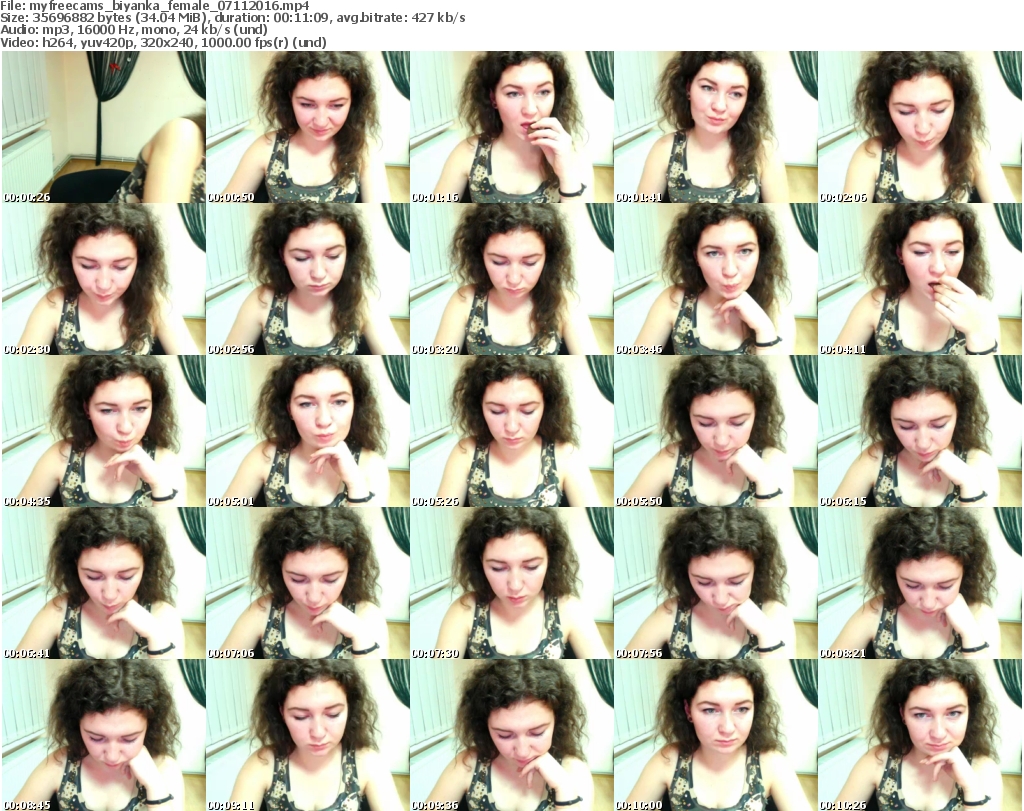Select the thumbnail stamped 00:01:41
The width and height of the screenshot is (1024, 811).
[715, 127]
